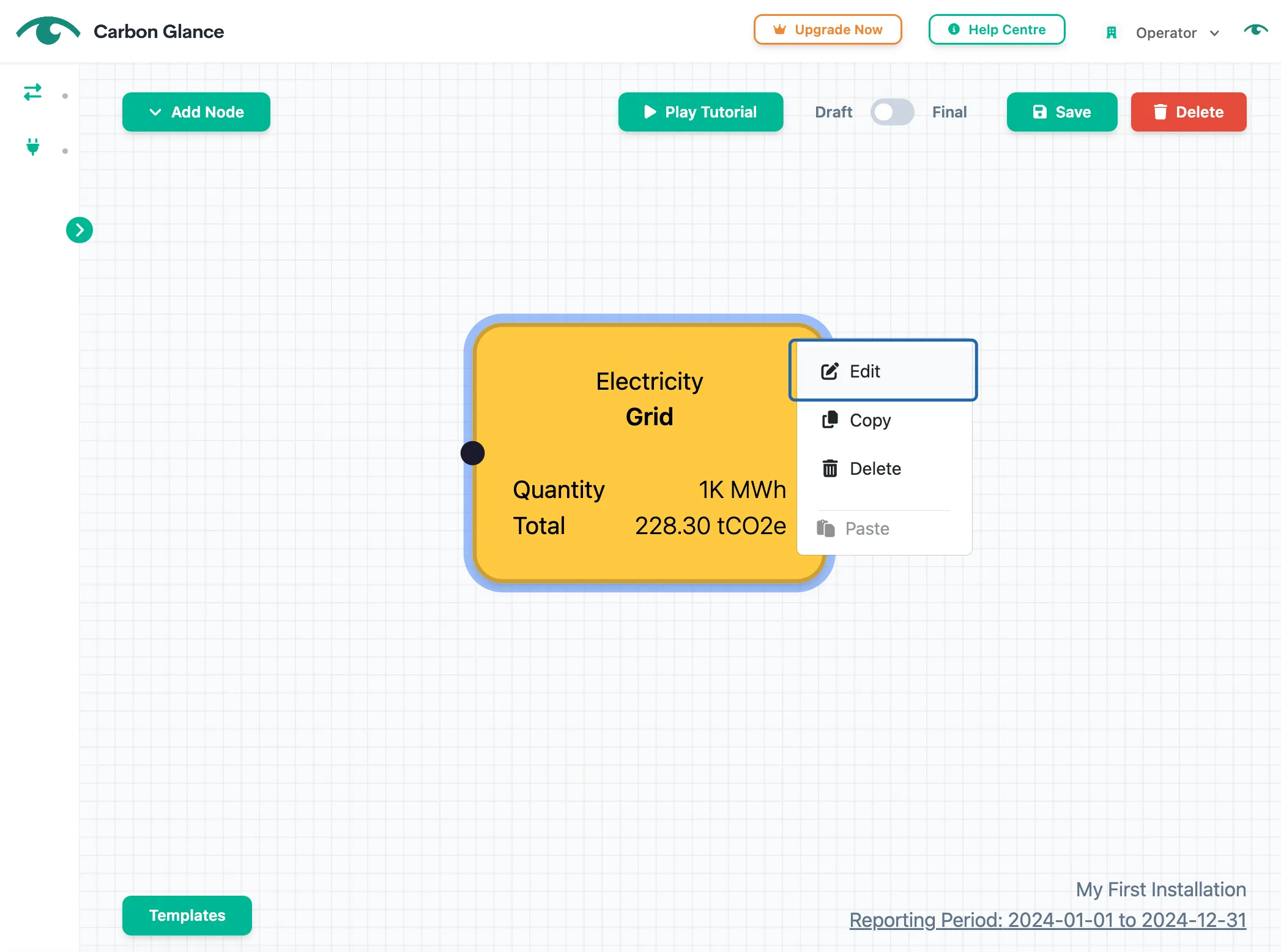The height and width of the screenshot is (952, 1281).
Task: Choose Delete from the context menu
Action: click(884, 469)
